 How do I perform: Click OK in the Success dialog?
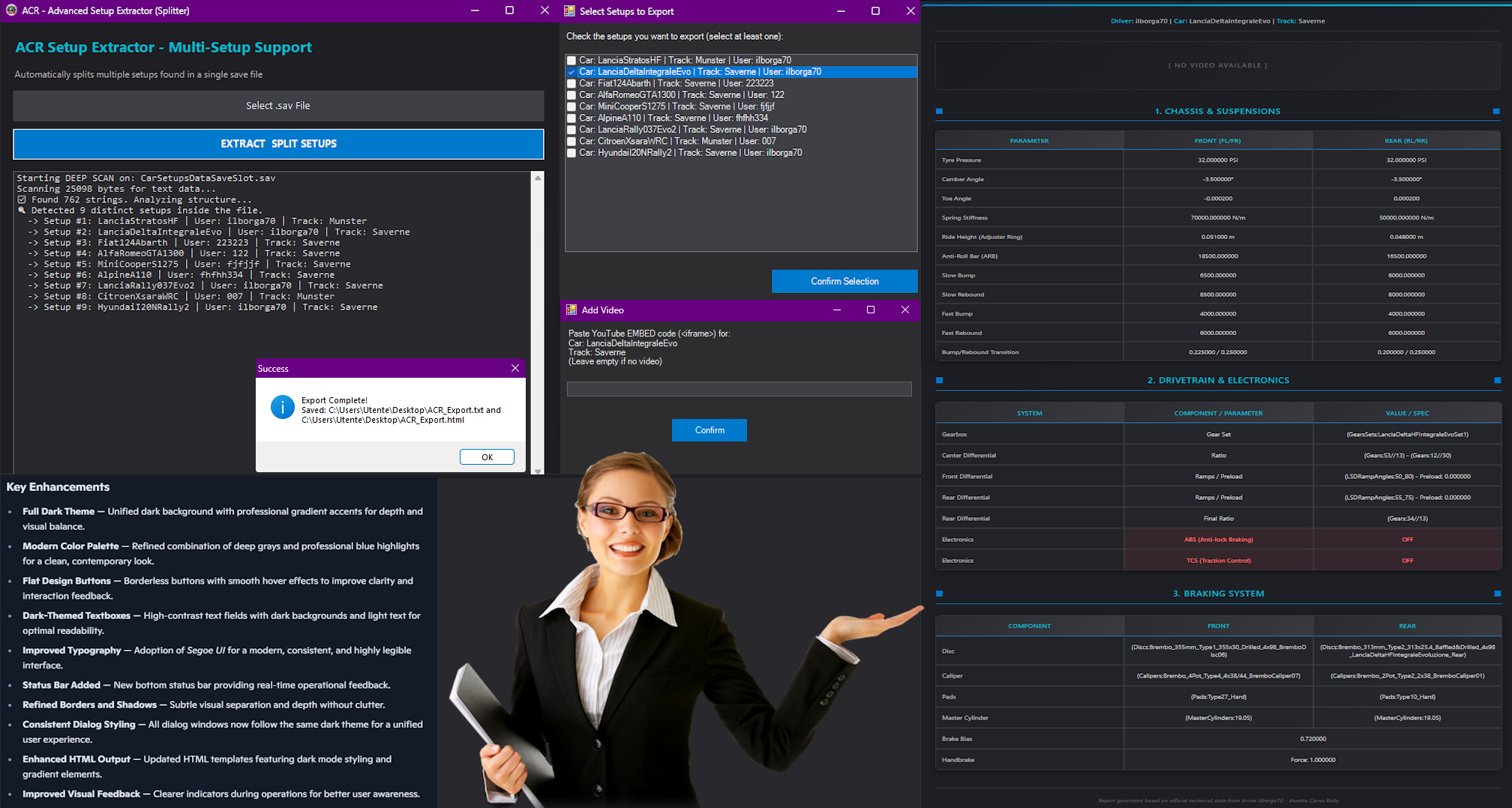point(487,456)
